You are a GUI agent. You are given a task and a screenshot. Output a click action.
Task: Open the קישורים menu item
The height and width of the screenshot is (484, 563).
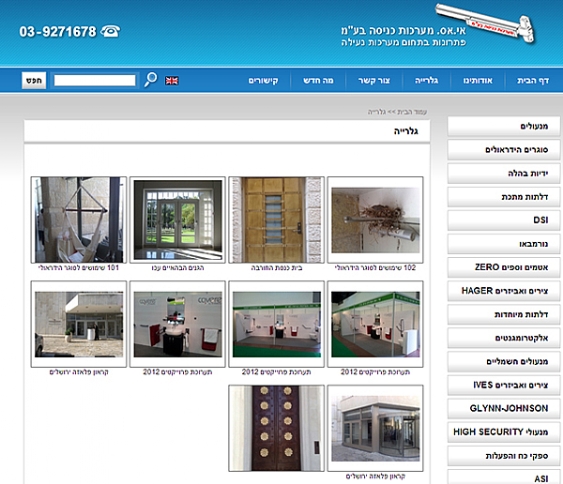[263, 80]
